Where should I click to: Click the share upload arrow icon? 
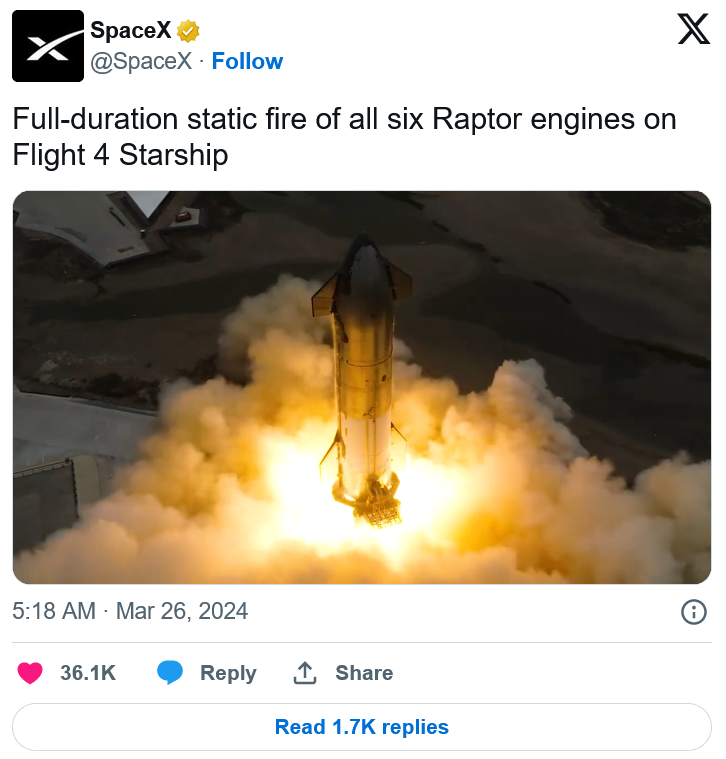tap(305, 673)
